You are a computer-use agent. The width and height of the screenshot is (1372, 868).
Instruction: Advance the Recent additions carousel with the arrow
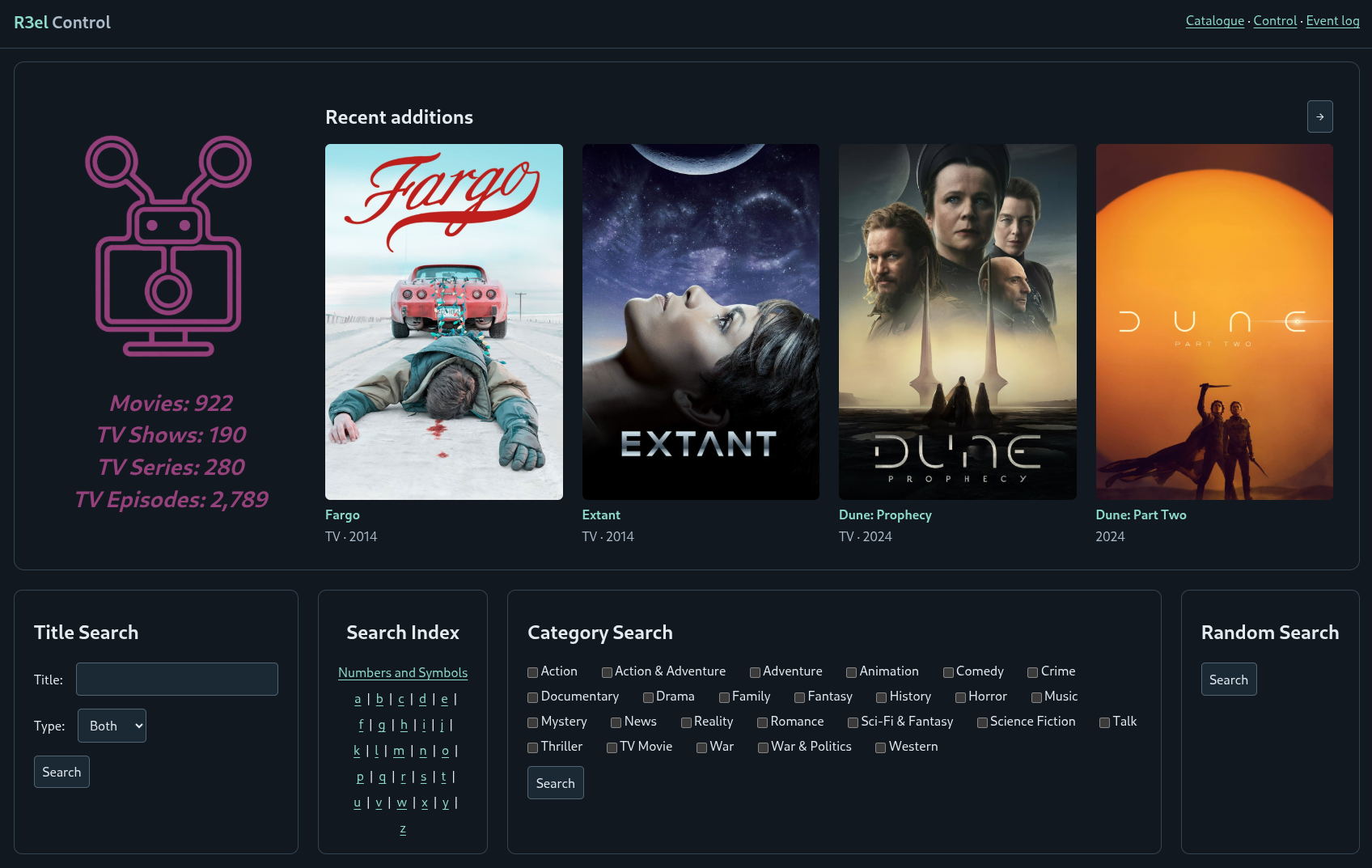coord(1319,116)
